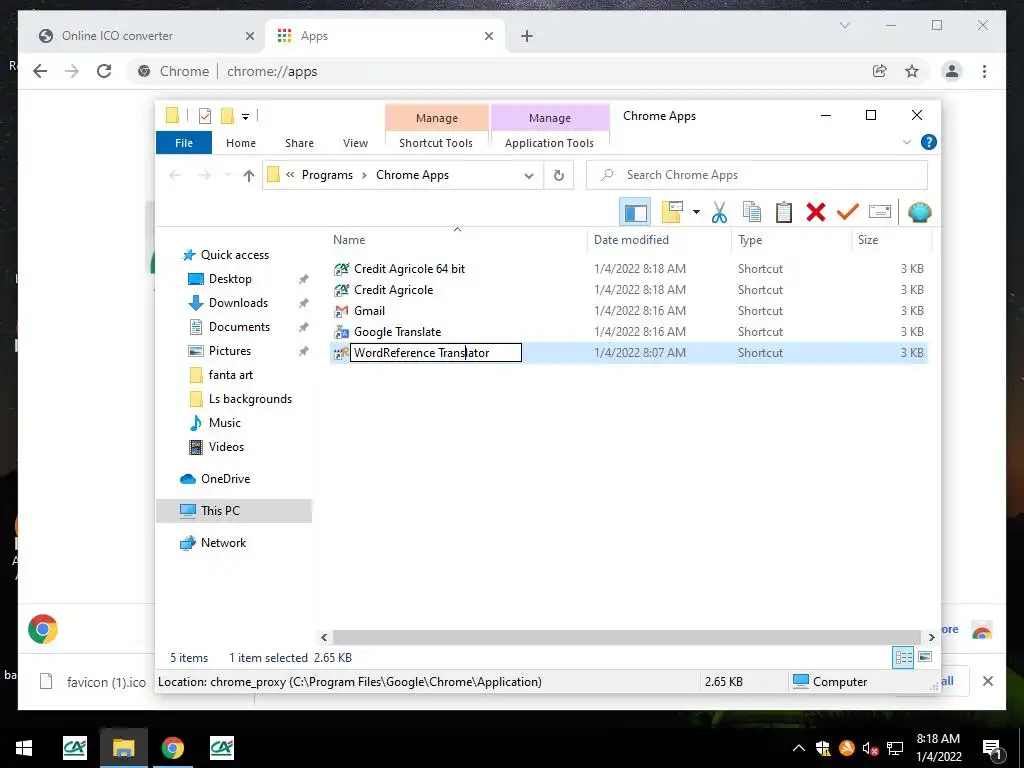Open Network in the navigation pane
1024x768 pixels.
(x=223, y=543)
